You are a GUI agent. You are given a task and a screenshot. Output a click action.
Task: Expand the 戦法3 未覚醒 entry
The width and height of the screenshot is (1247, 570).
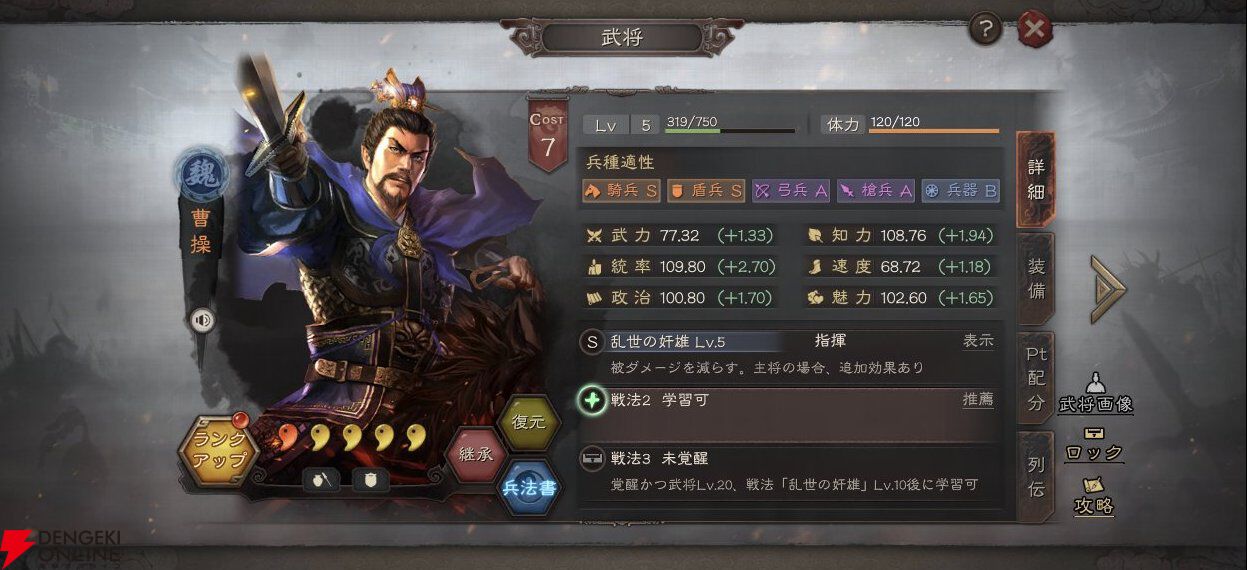tap(790, 472)
